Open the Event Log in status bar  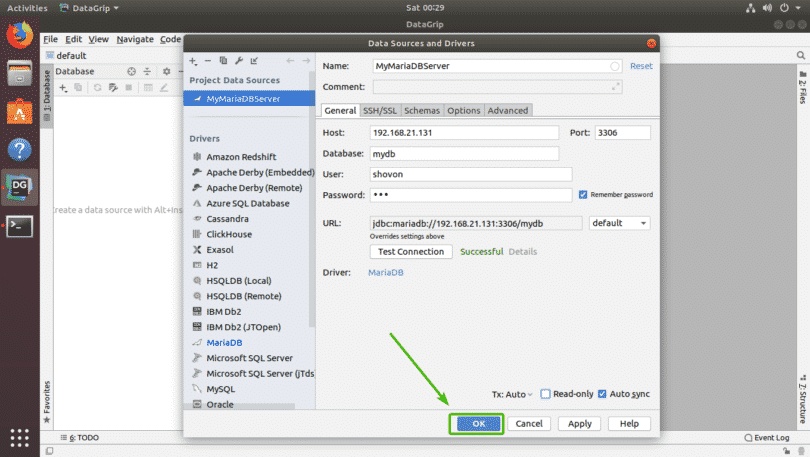pyautogui.click(x=767, y=438)
